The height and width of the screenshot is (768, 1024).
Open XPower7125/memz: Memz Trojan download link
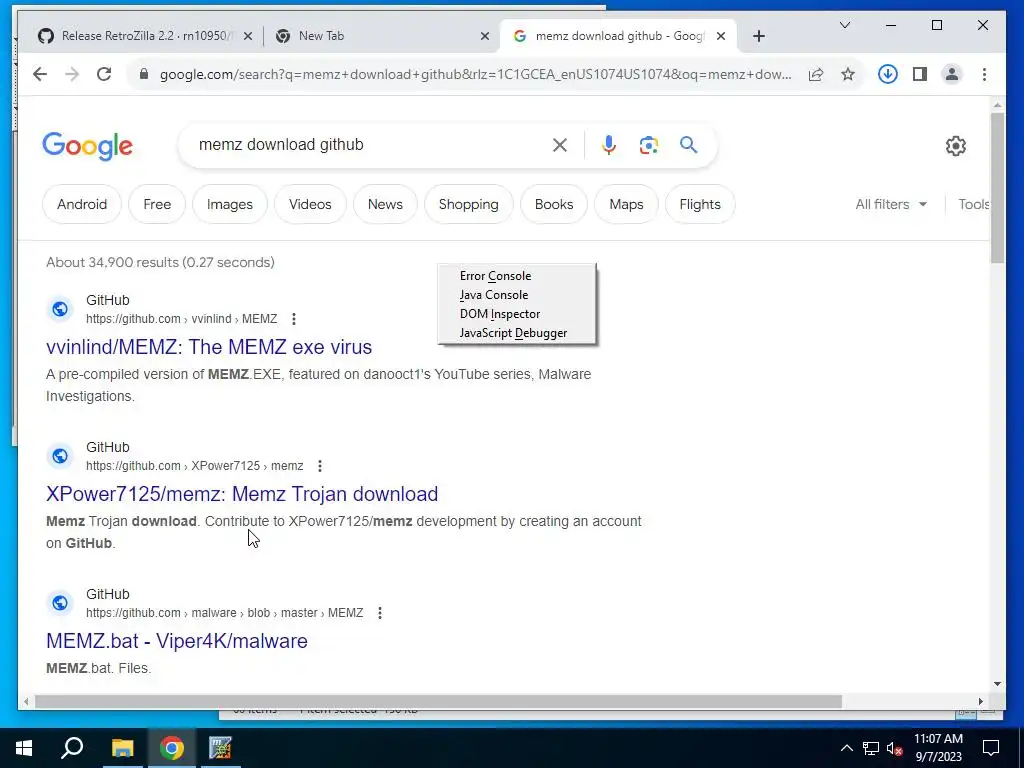click(x=242, y=494)
